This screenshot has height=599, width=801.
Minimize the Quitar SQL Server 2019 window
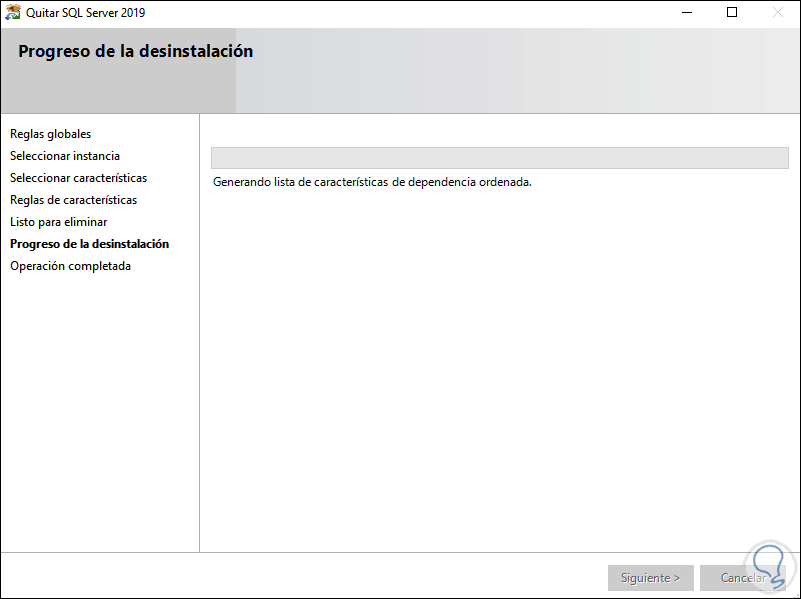(687, 13)
